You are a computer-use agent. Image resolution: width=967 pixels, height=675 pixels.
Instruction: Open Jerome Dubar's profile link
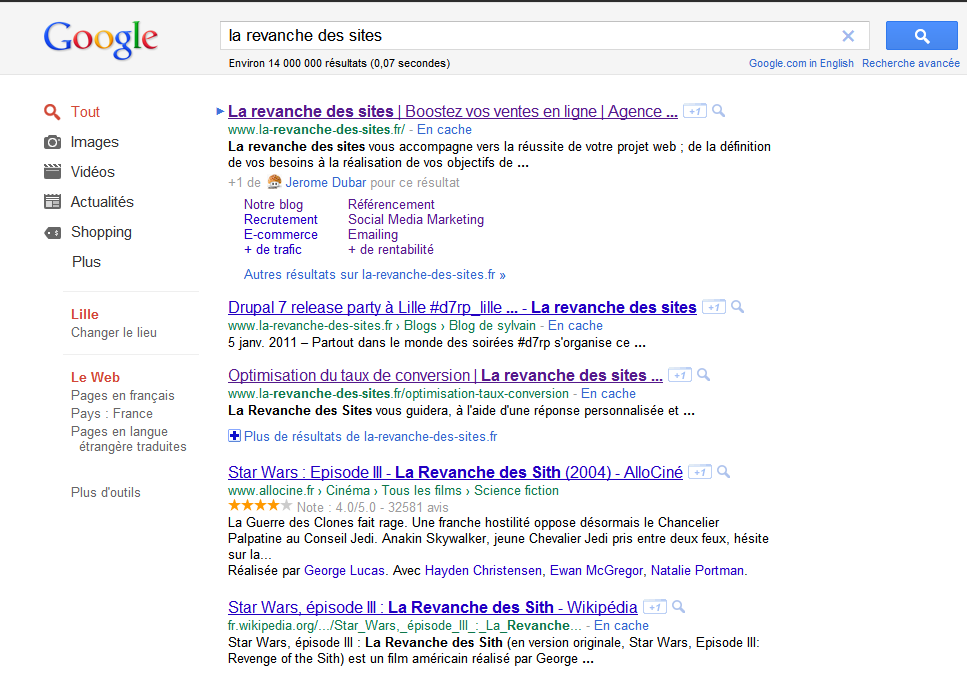(x=326, y=182)
